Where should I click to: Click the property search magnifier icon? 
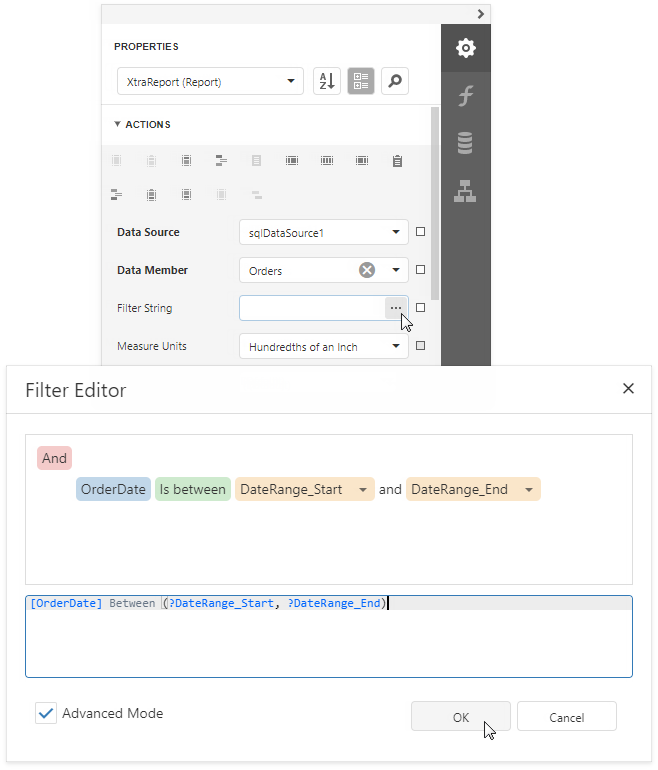pos(395,82)
